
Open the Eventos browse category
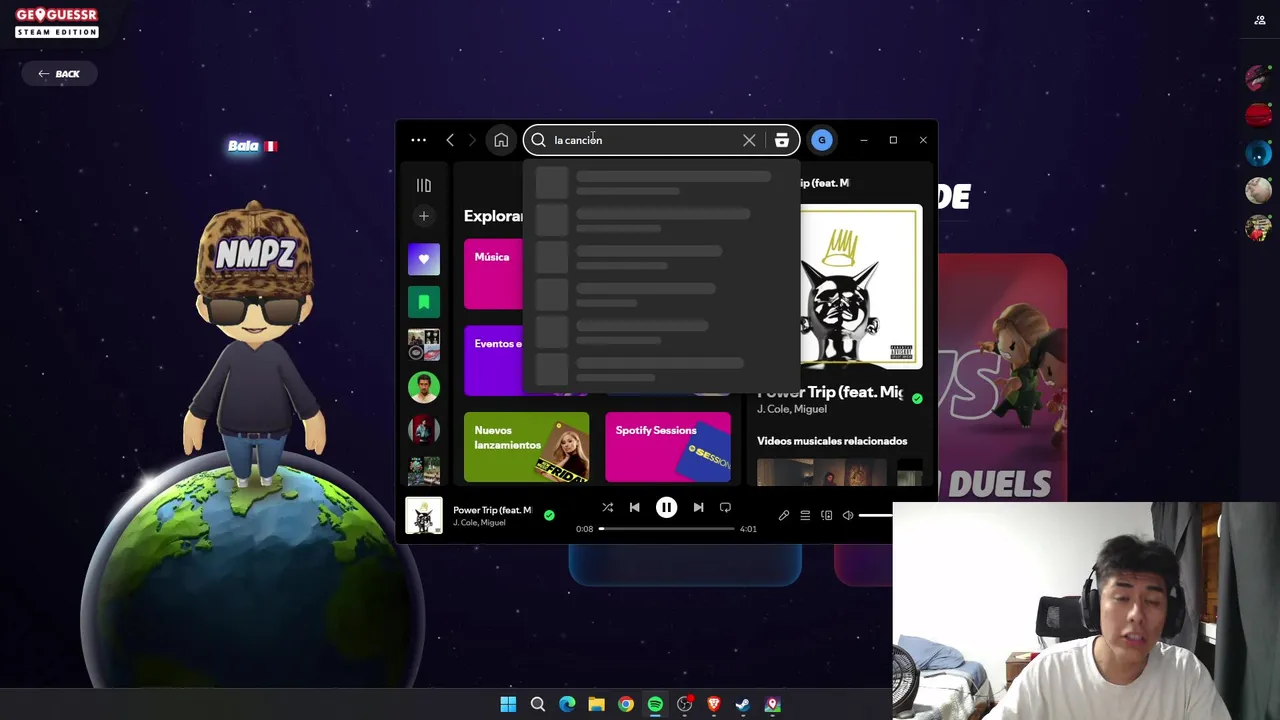pos(493,361)
